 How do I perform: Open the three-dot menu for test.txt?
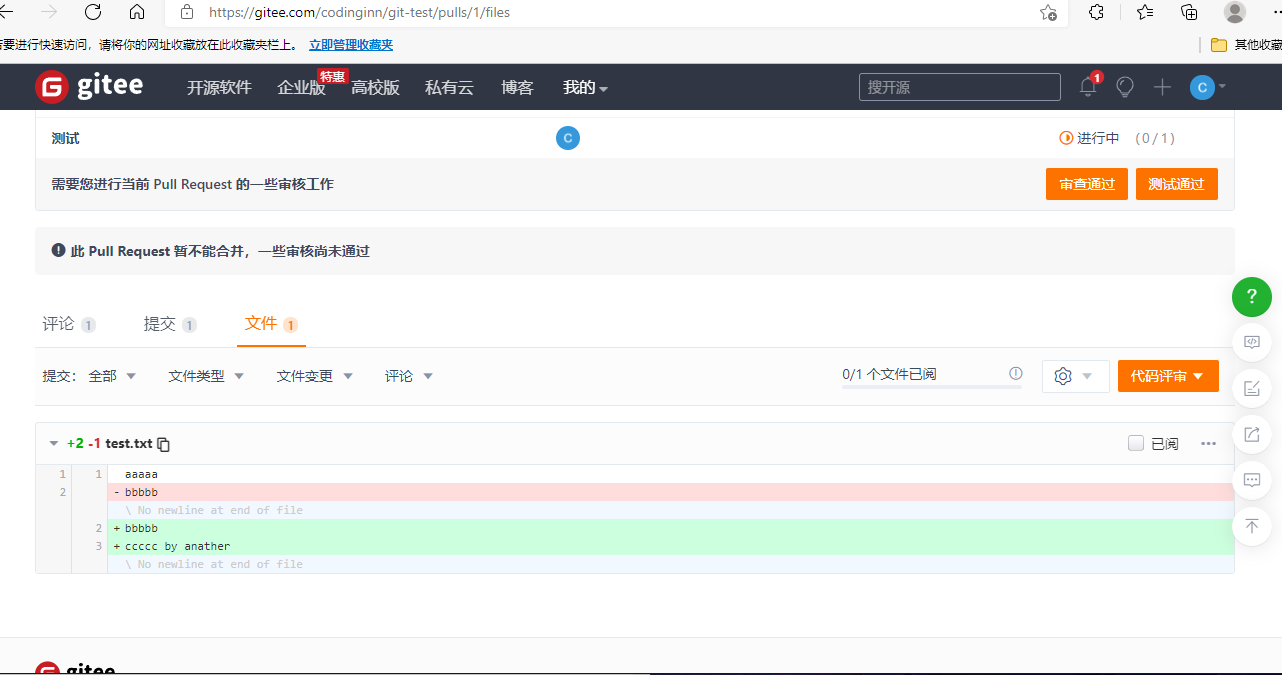(x=1208, y=443)
